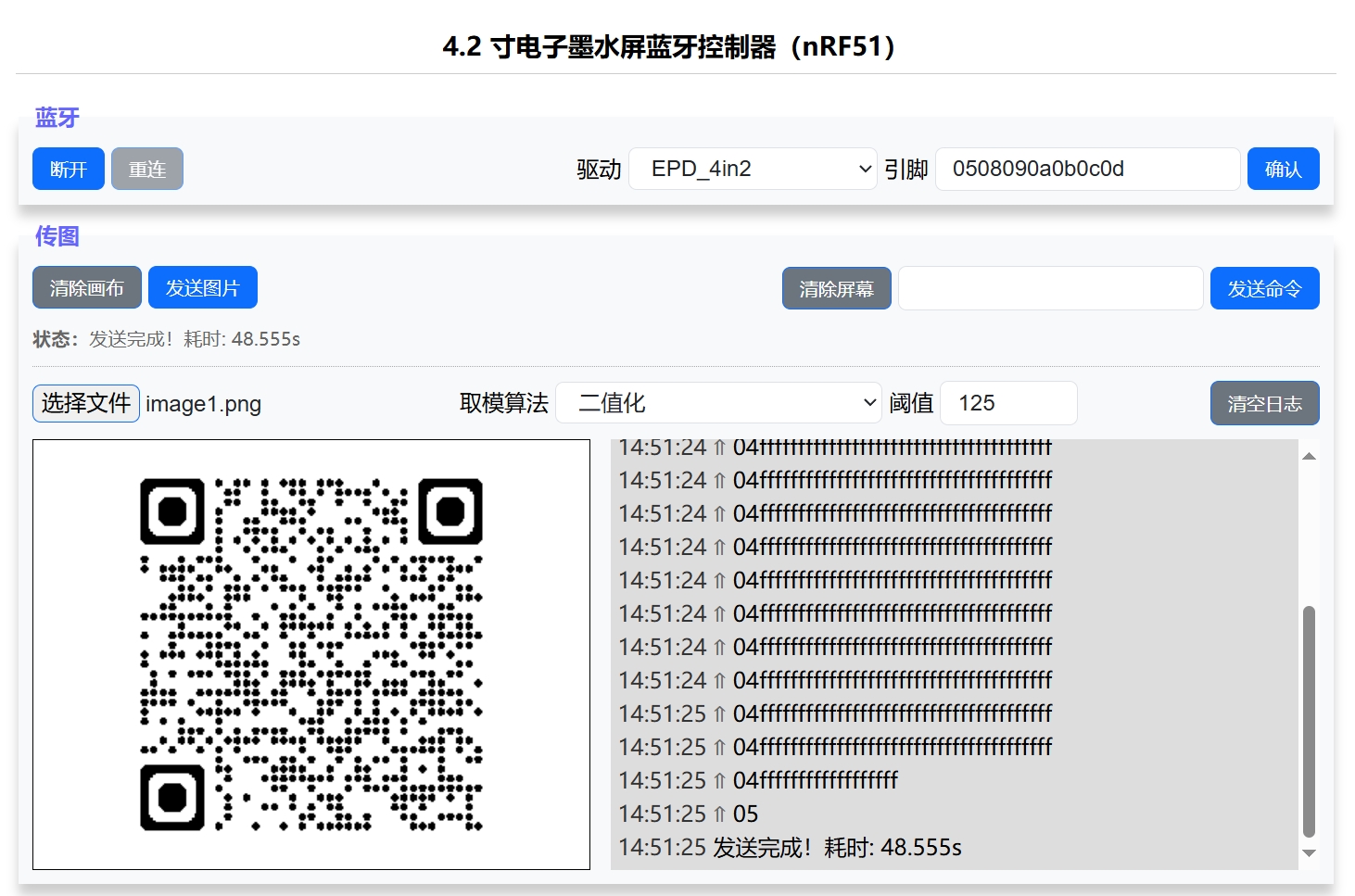Focus the 引脚 pin input field
The height and width of the screenshot is (896, 1355).
tap(1086, 169)
